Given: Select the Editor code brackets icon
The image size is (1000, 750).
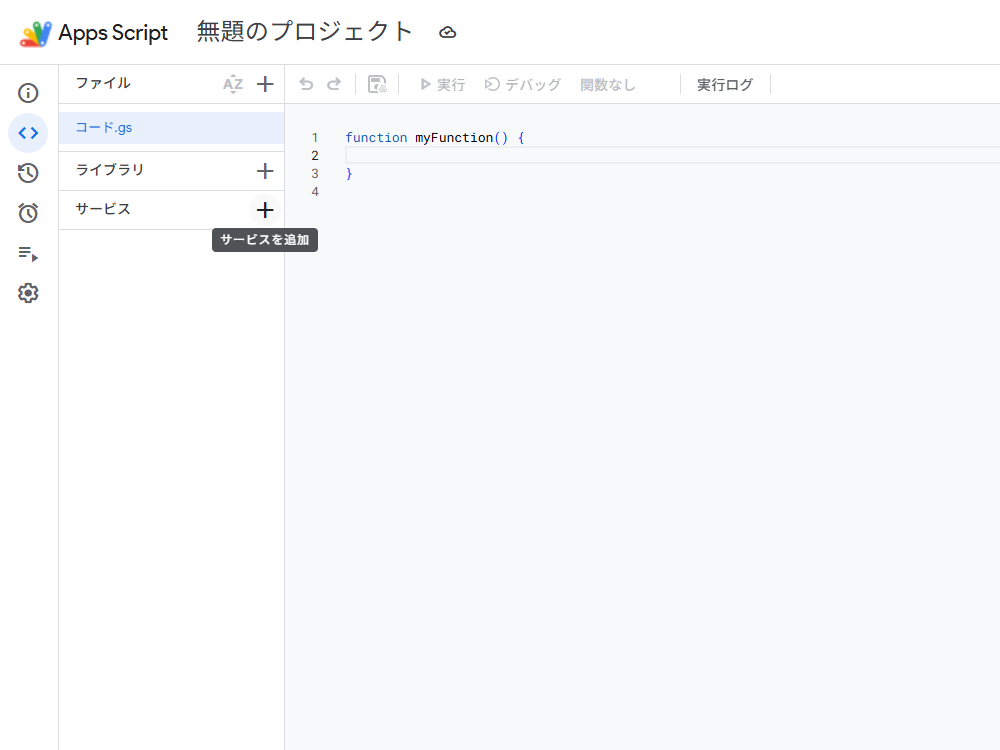Looking at the screenshot, I should 28,133.
